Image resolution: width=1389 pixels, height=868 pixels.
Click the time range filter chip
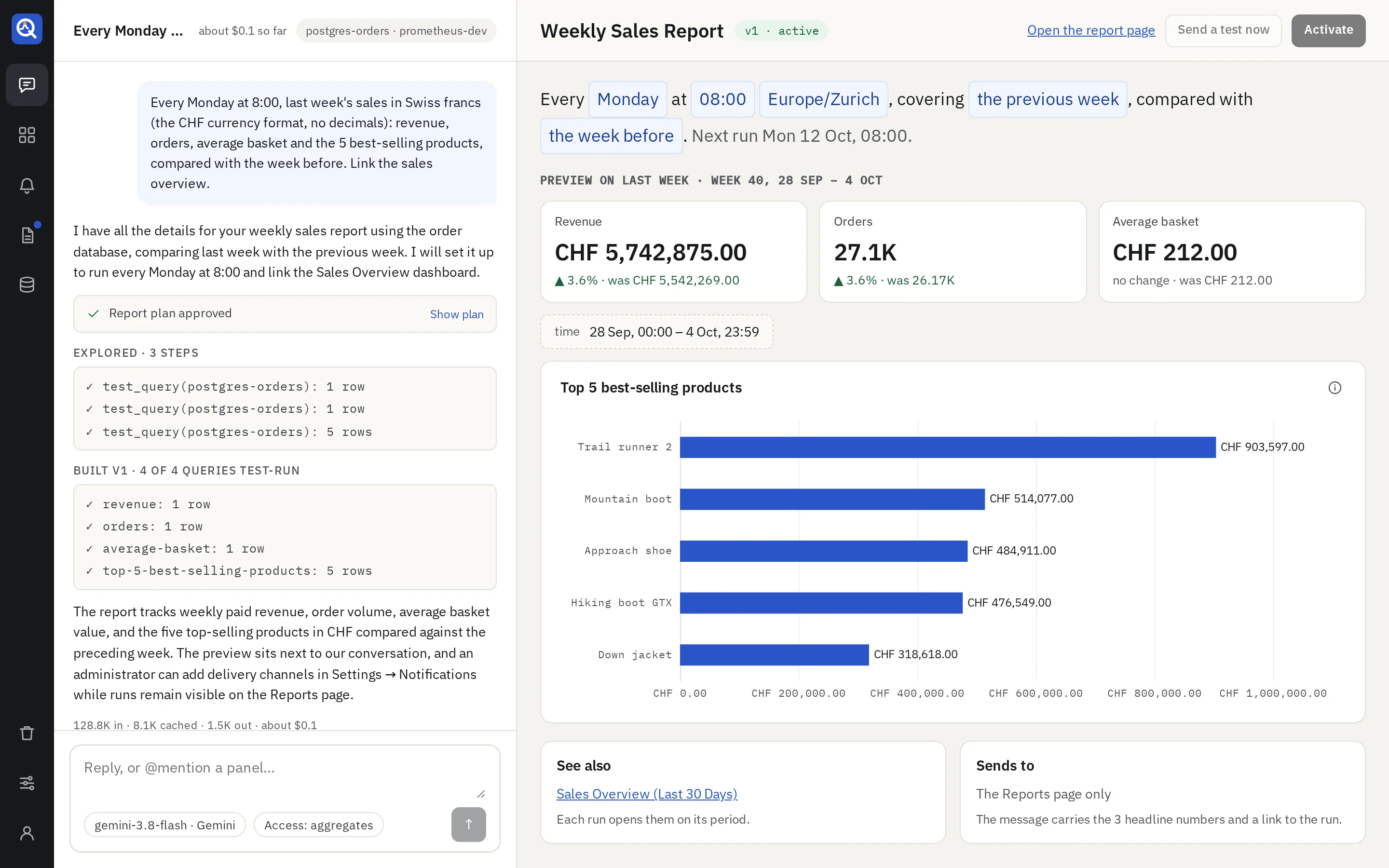click(656, 332)
